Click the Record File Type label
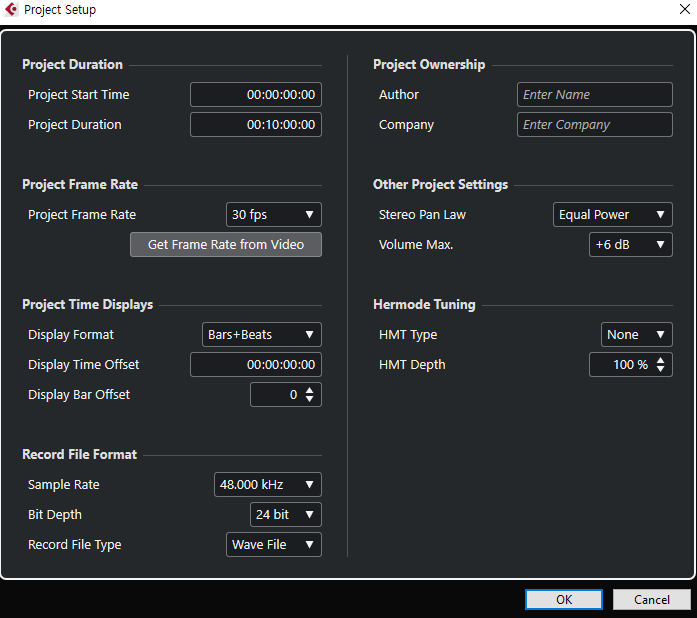697x618 pixels. pyautogui.click(x=75, y=545)
